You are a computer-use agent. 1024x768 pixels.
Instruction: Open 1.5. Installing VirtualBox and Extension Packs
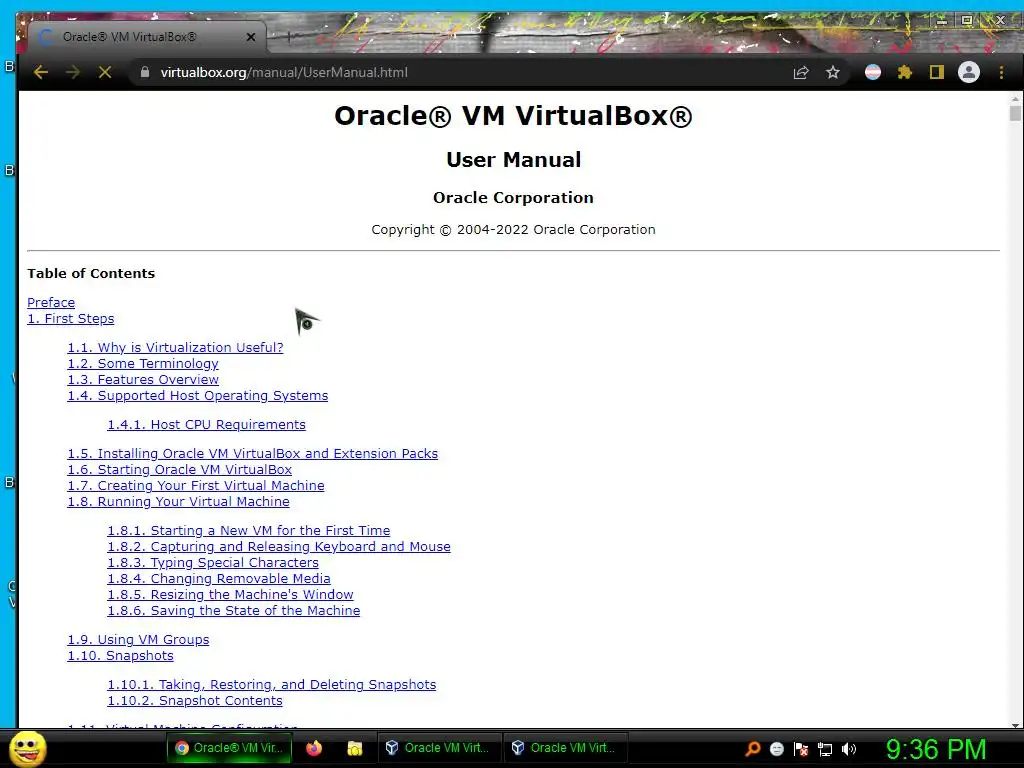pos(253,453)
